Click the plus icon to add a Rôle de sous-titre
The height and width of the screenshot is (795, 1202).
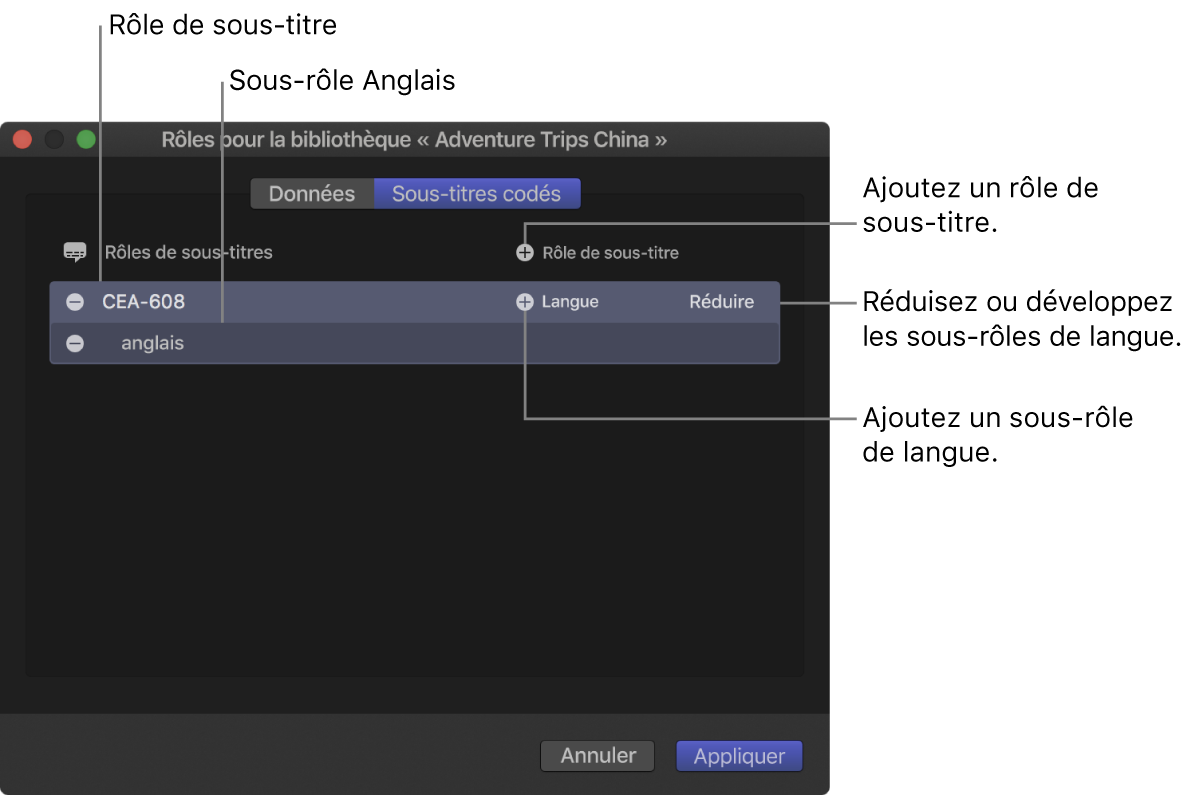tap(525, 252)
